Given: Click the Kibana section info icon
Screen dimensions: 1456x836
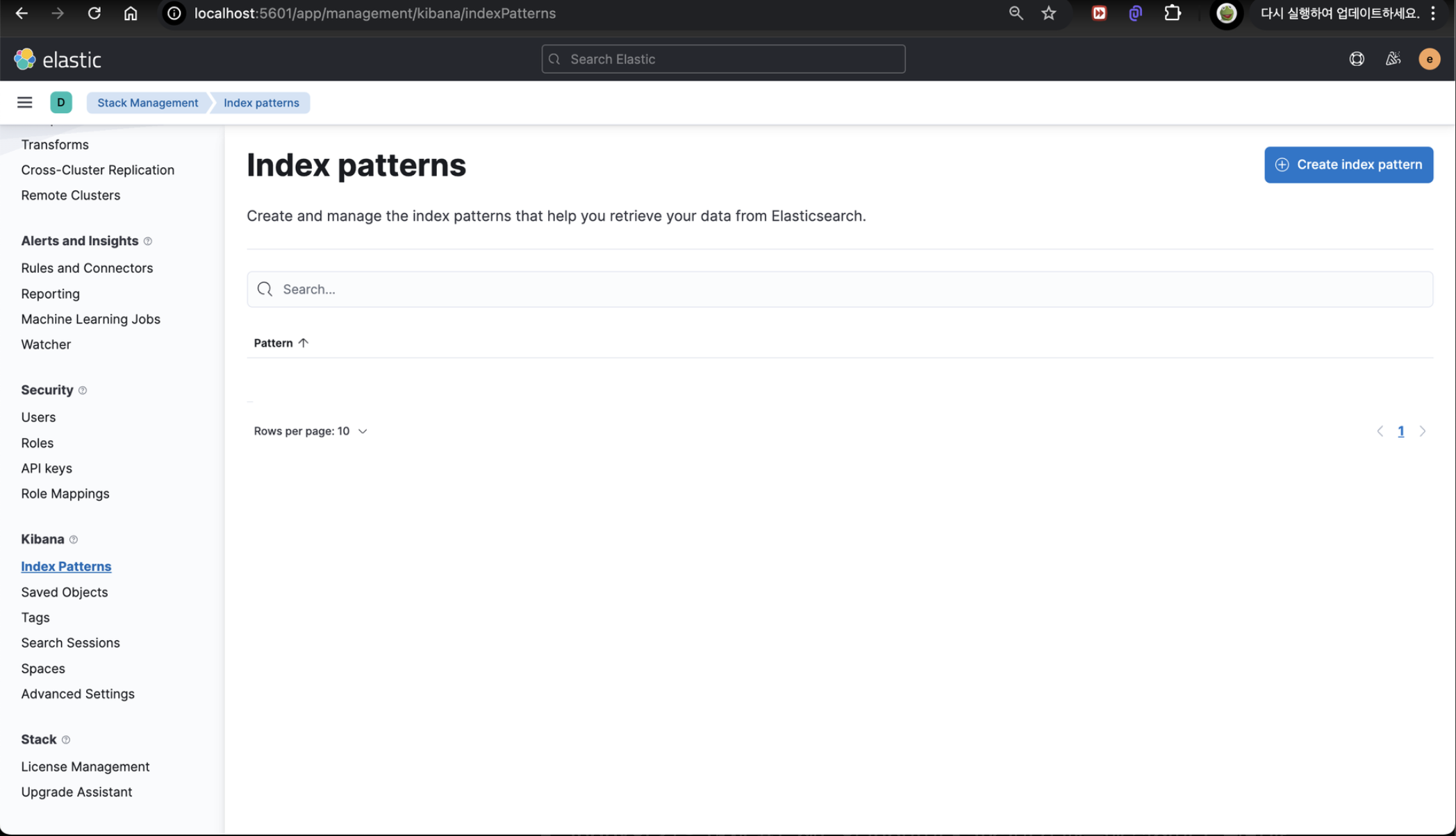Looking at the screenshot, I should coord(74,540).
